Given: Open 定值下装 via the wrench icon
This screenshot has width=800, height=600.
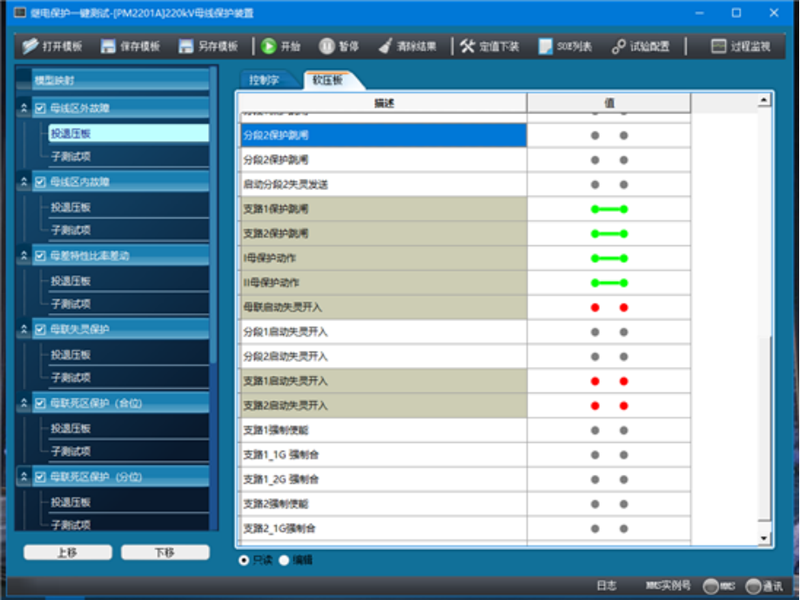Looking at the screenshot, I should click(x=467, y=47).
